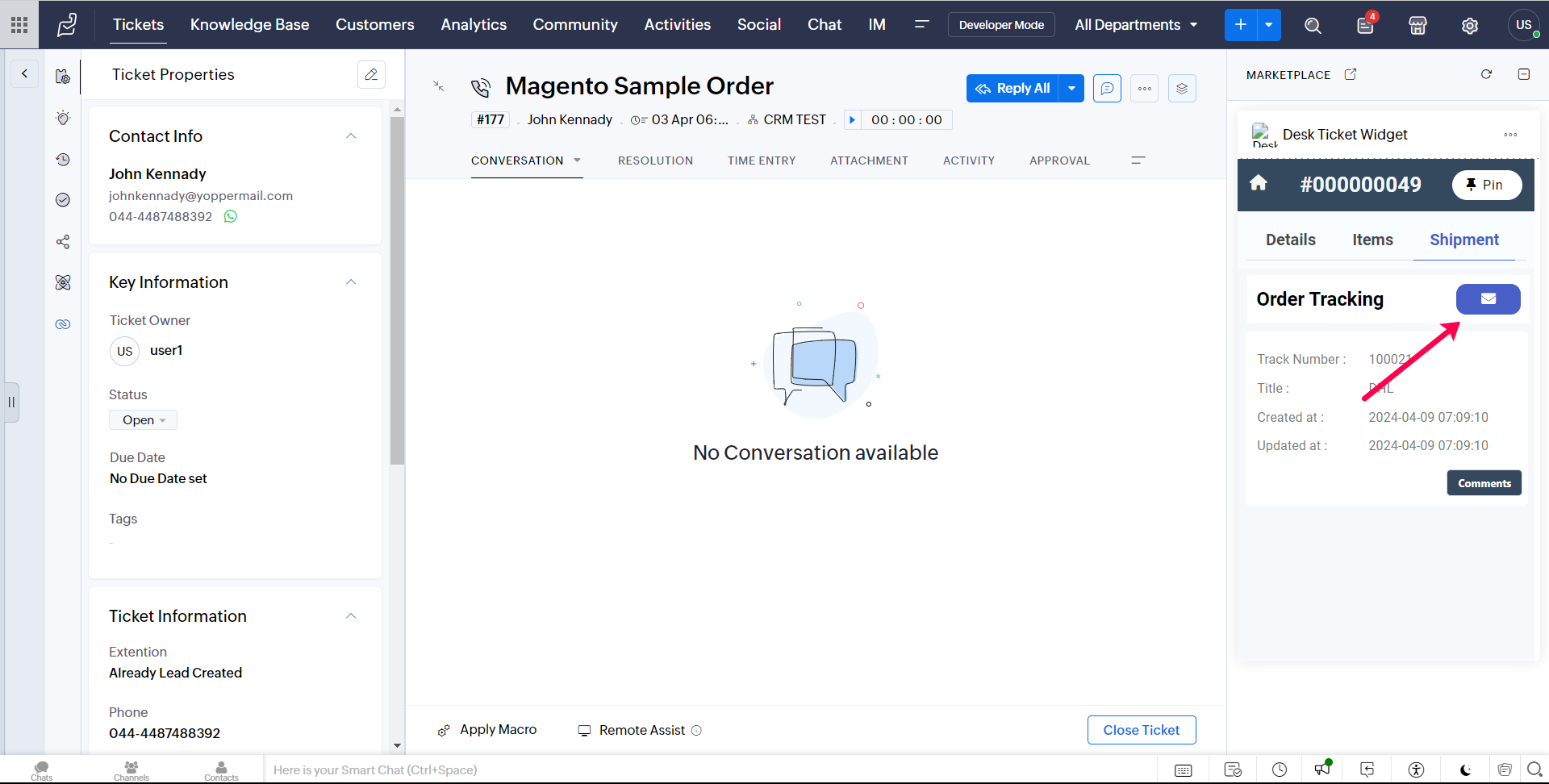Screen dimensions: 1549x784
Task: Click the edit pencil in Ticket Properties
Action: tap(371, 74)
